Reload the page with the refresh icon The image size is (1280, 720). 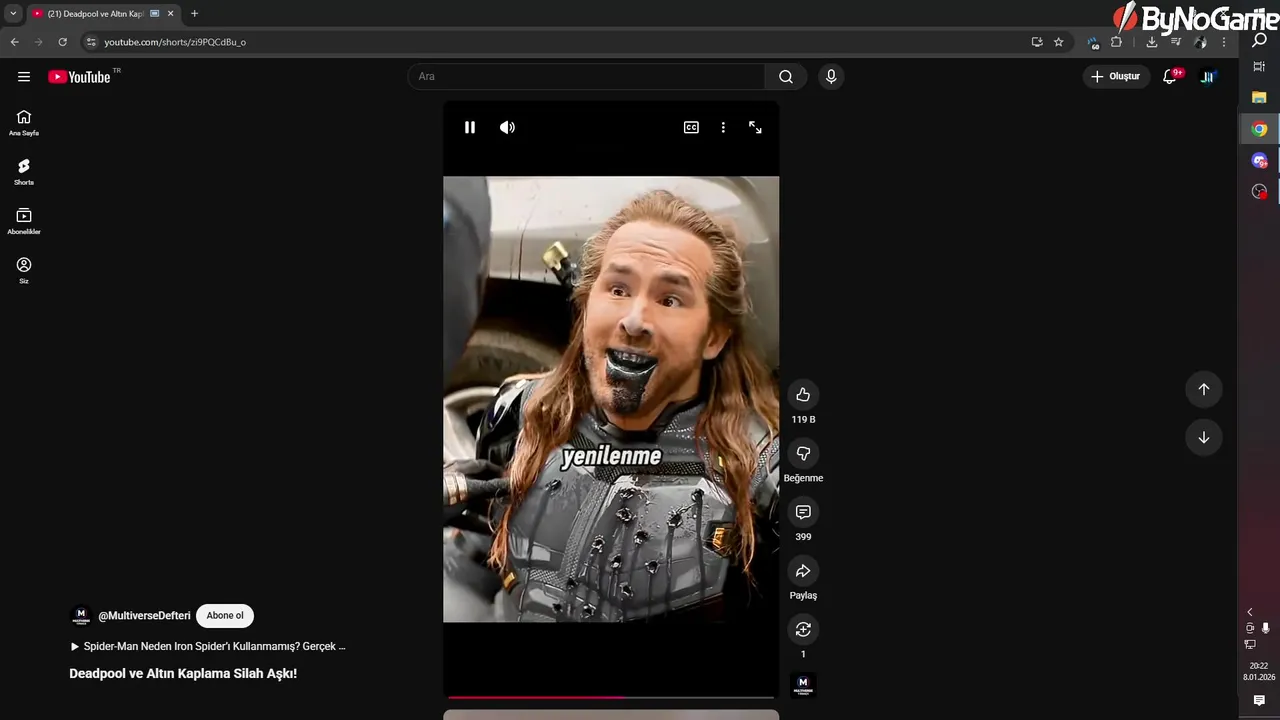[62, 42]
